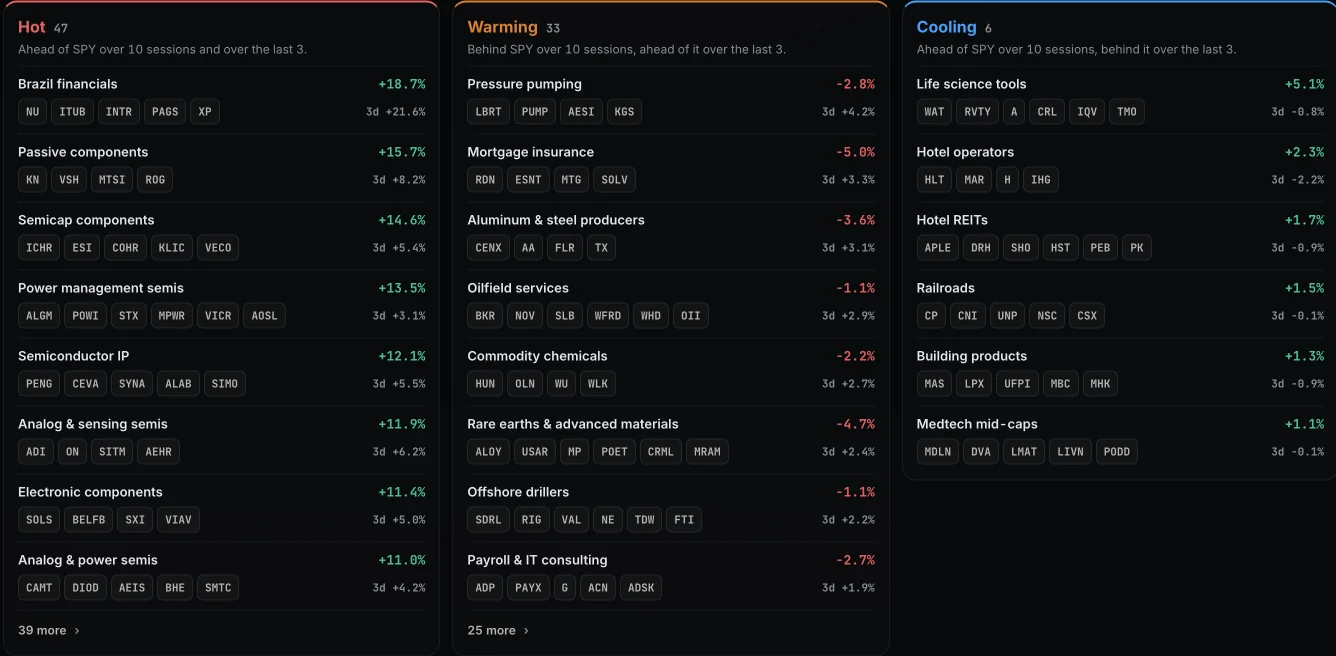The width and height of the screenshot is (1336, 656).
Task: Click the APLE ticker chip
Action: click(937, 248)
